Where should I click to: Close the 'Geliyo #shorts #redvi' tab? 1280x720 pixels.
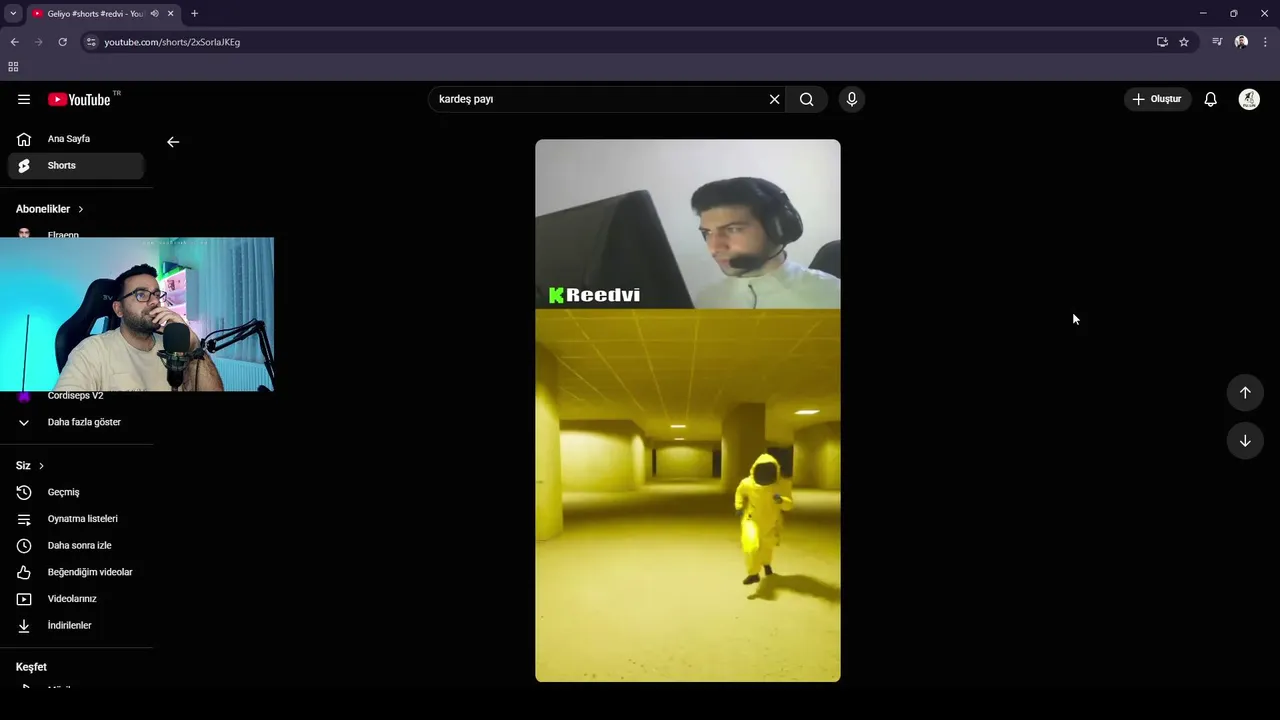click(171, 14)
